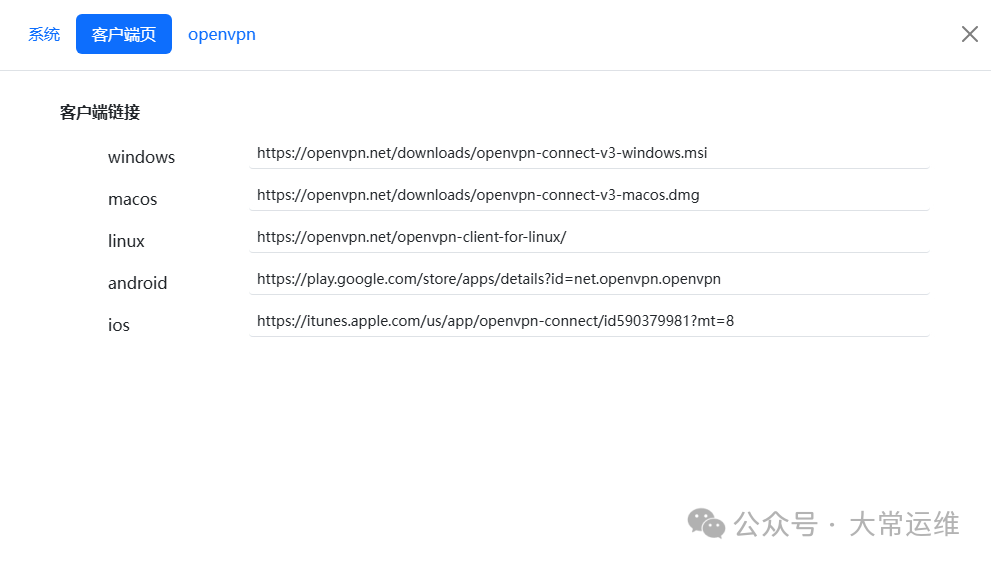
Task: Open the openvpn tab
Action: 222,34
